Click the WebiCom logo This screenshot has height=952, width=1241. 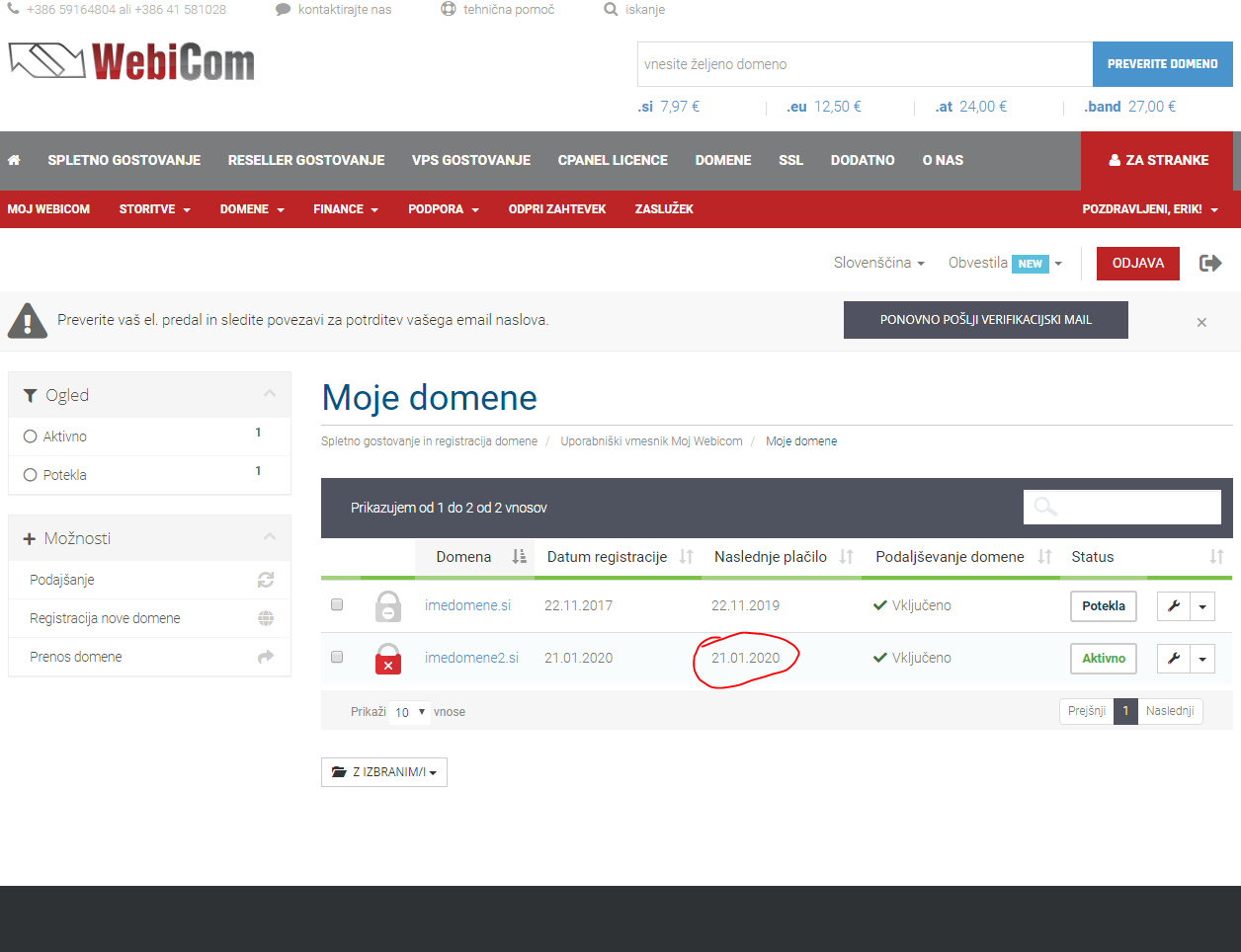click(x=131, y=61)
